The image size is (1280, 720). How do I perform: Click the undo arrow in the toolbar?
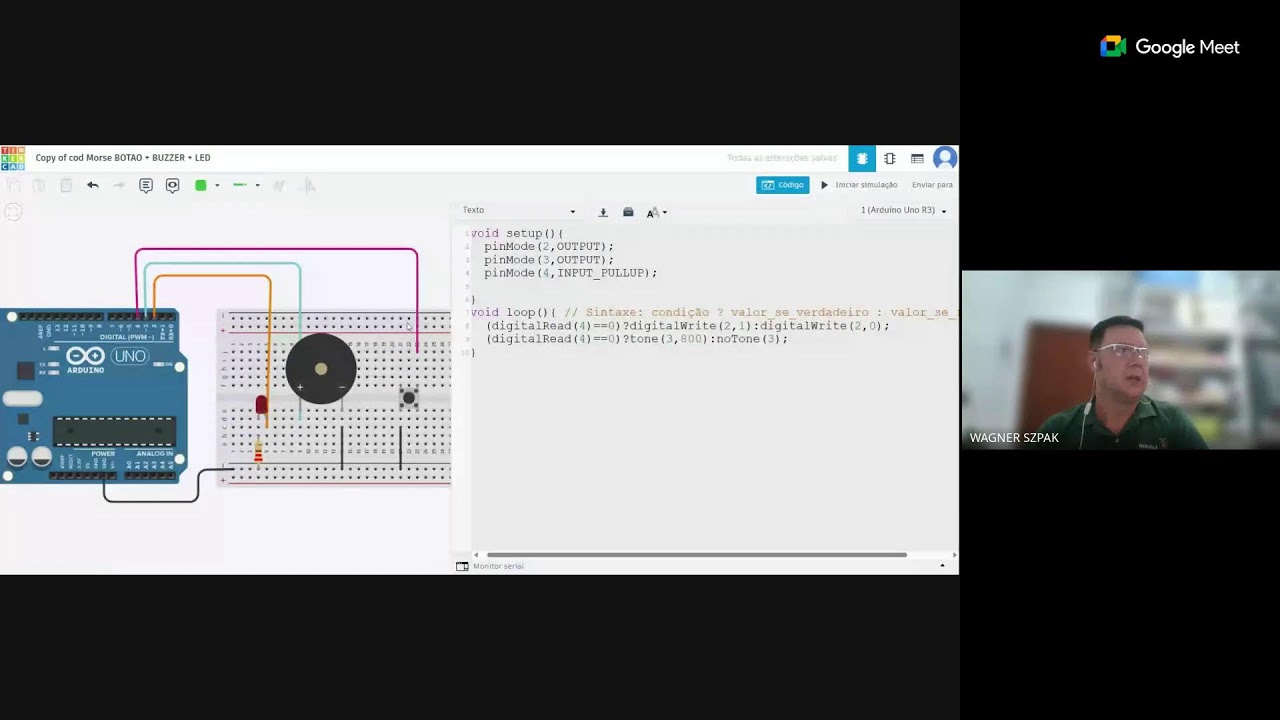[x=92, y=185]
